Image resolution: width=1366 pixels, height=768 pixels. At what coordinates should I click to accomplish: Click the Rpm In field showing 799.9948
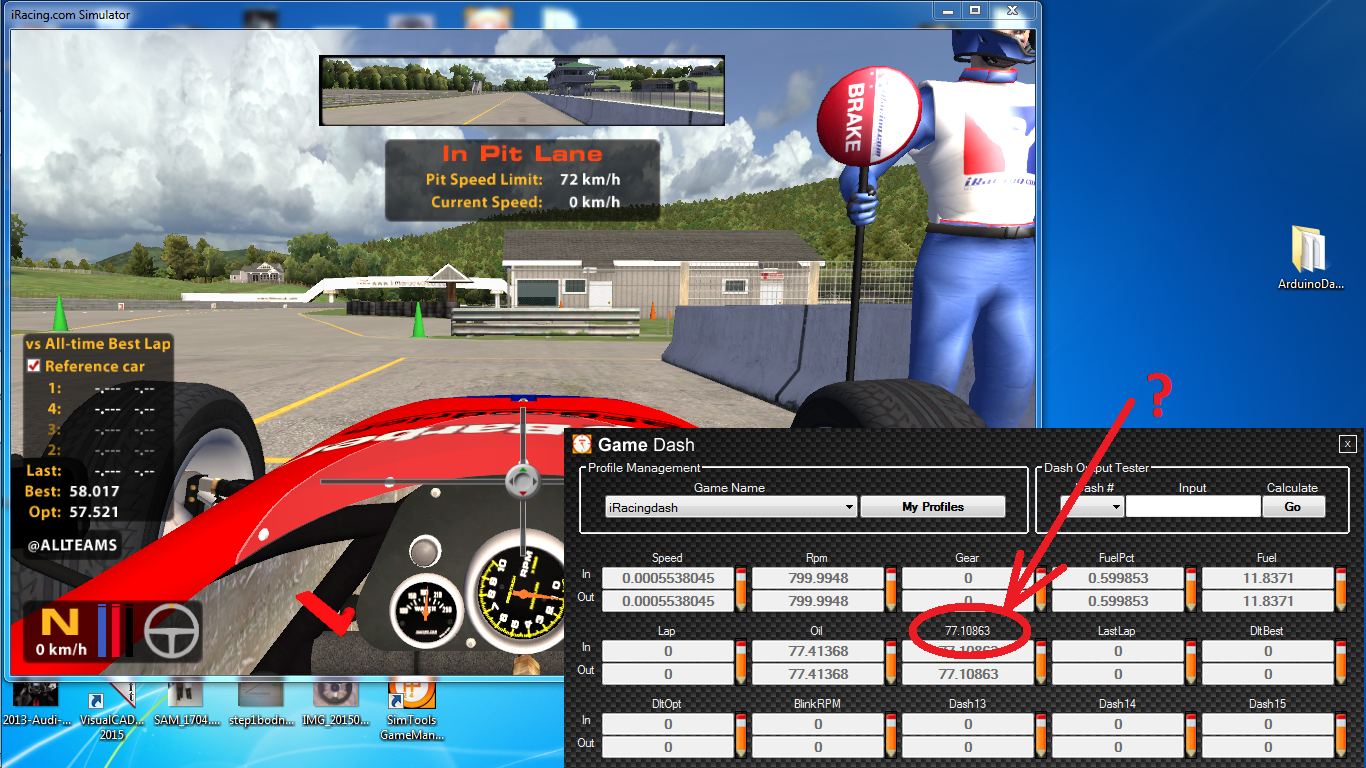818,578
